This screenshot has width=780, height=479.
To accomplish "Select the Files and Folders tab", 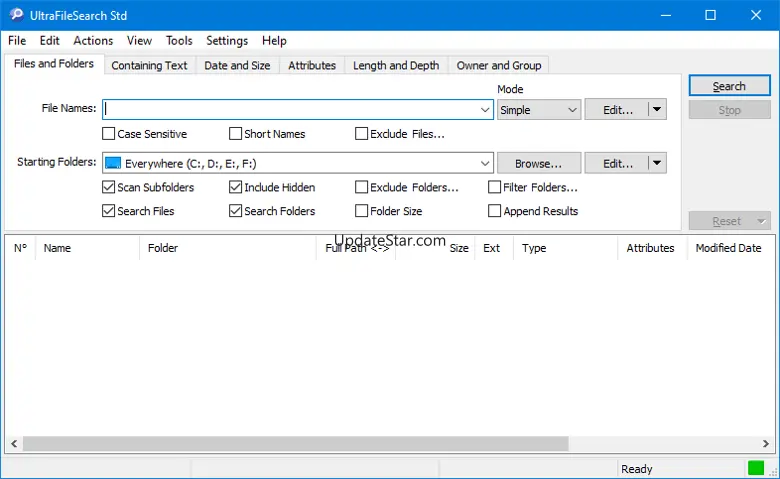I will pyautogui.click(x=54, y=64).
